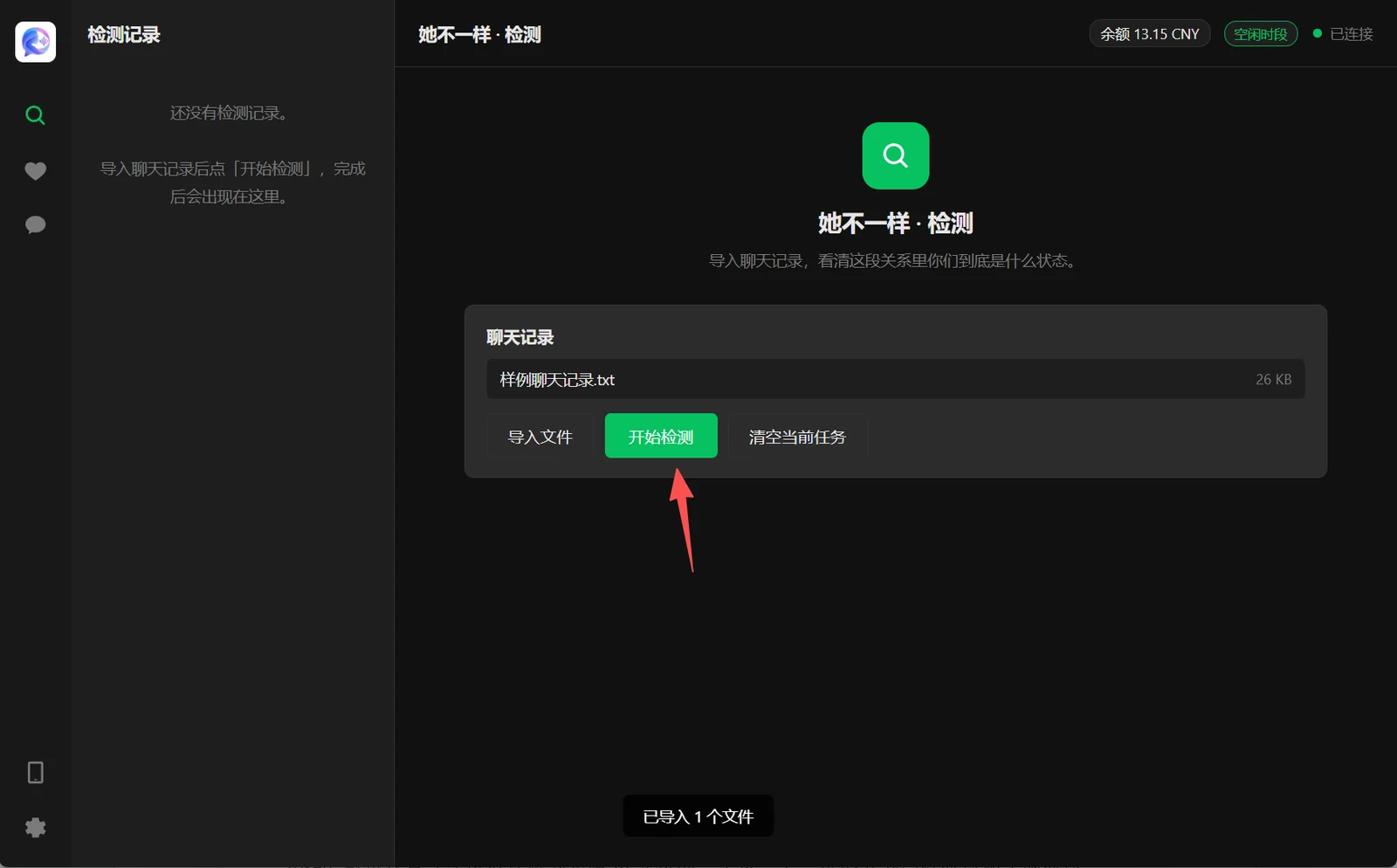Image resolution: width=1397 pixels, height=868 pixels.
Task: Select the 样例聊天记录.txt file row
Action: (896, 379)
